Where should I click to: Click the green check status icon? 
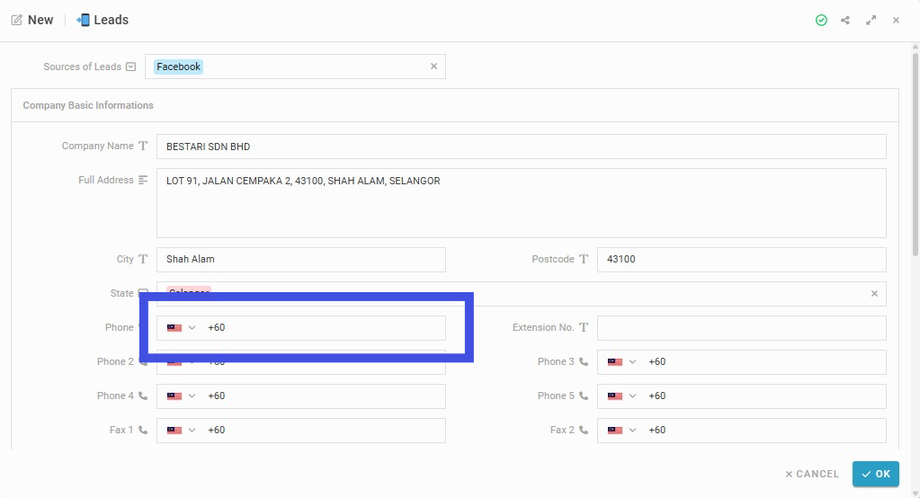click(x=821, y=20)
